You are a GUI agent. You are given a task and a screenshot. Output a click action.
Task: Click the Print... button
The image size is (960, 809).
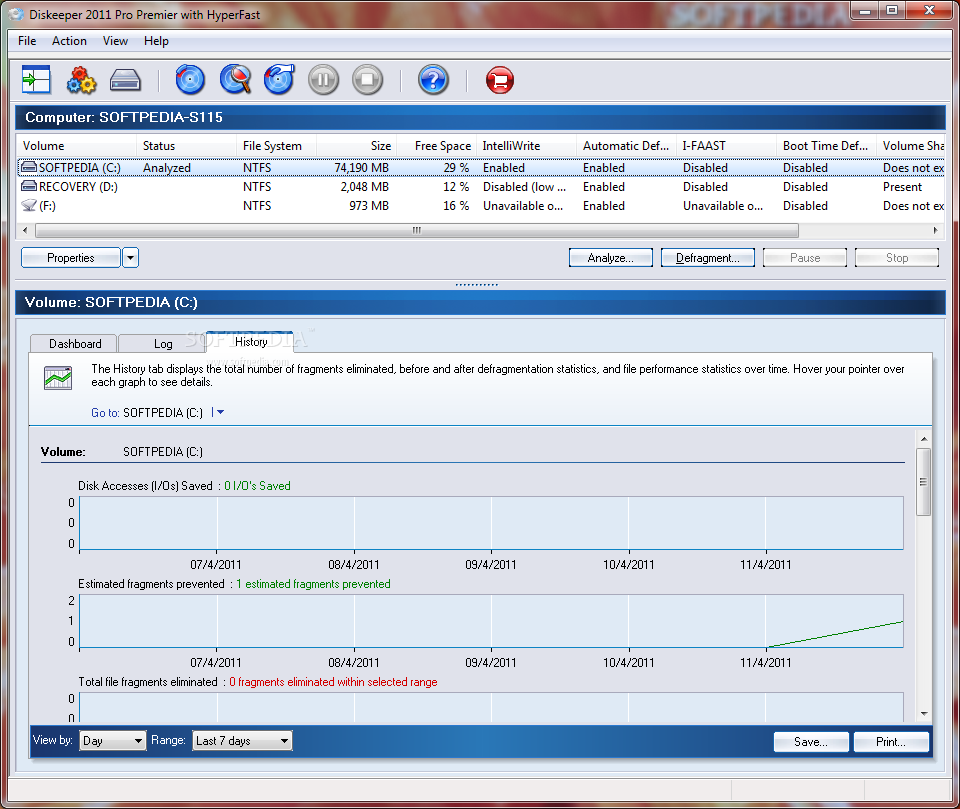coord(891,742)
